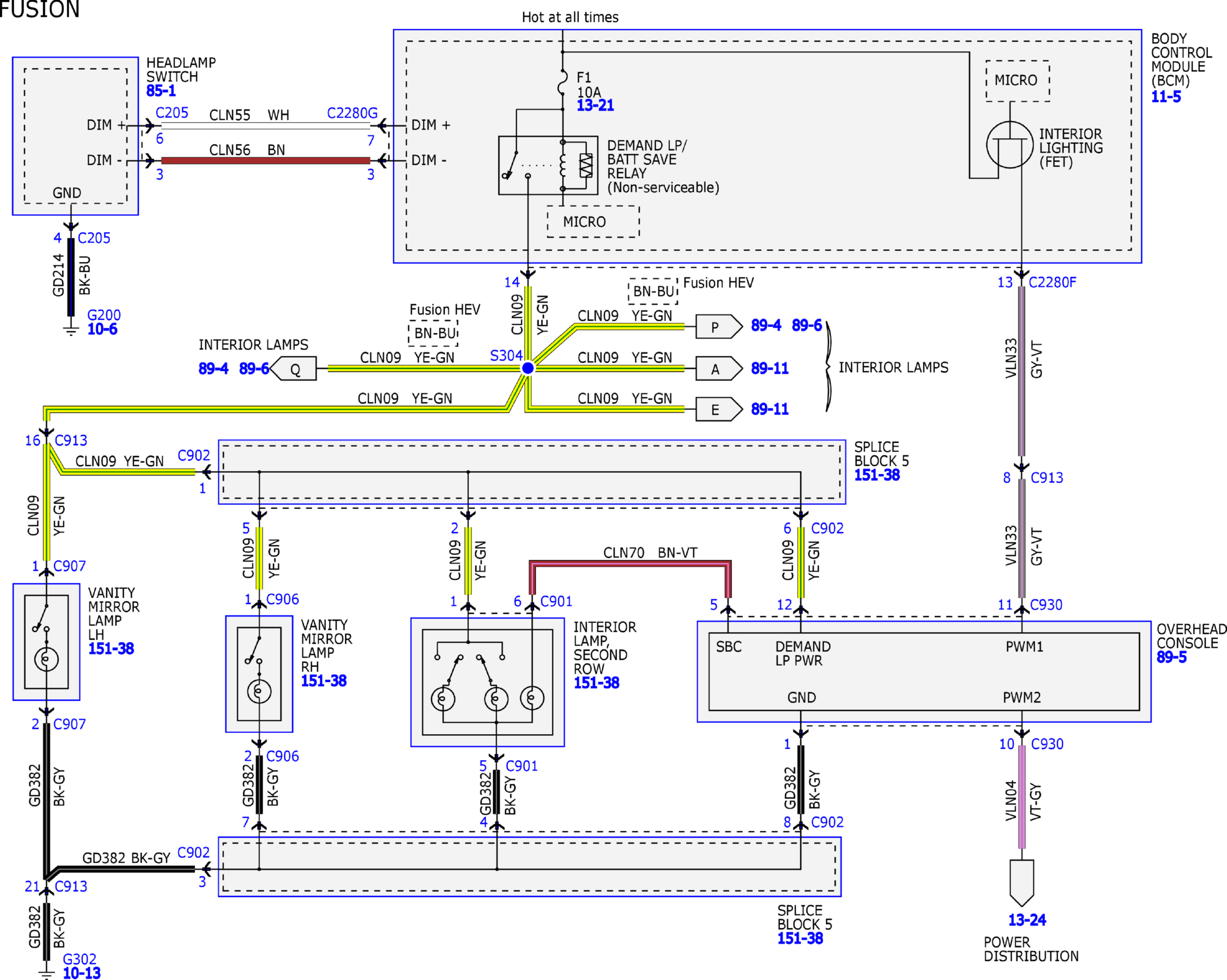Click the "Hot at all times" label

[570, 17]
